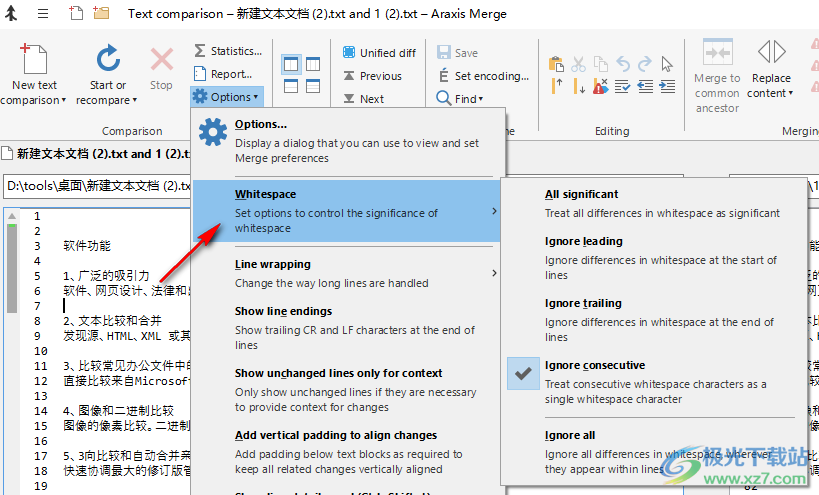Choose Ignore leading whitespace option
The image size is (819, 495).
point(653,258)
